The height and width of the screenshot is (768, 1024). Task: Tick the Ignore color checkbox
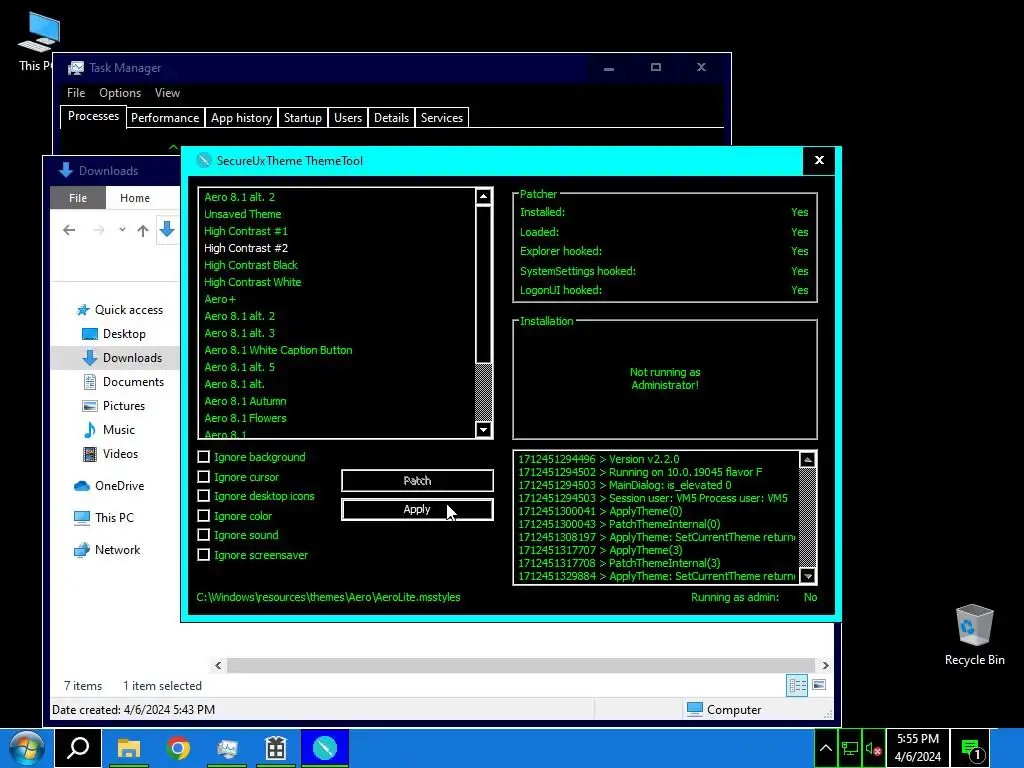coord(204,516)
